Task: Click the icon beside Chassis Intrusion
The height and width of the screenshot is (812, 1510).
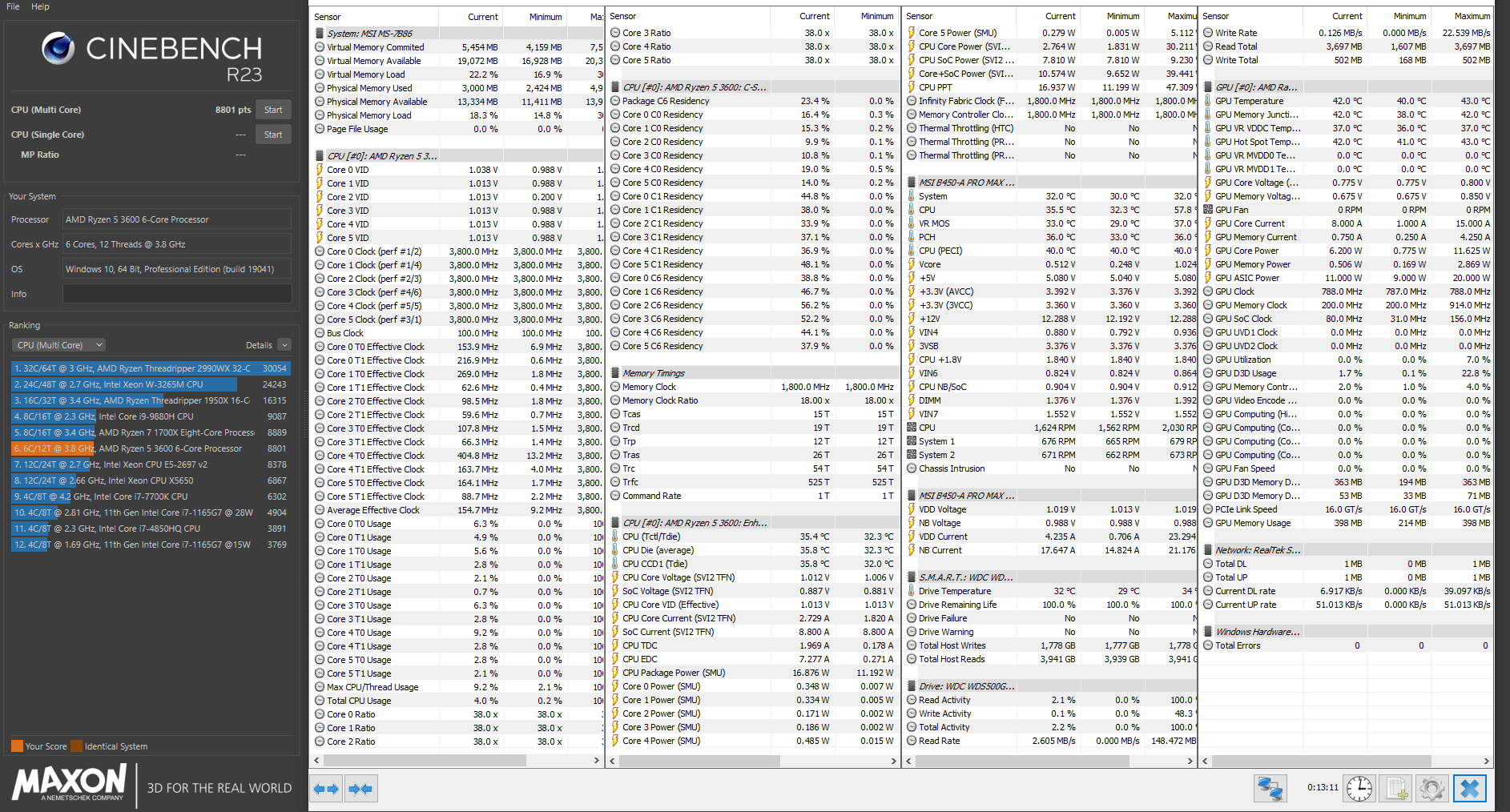Action: (912, 468)
